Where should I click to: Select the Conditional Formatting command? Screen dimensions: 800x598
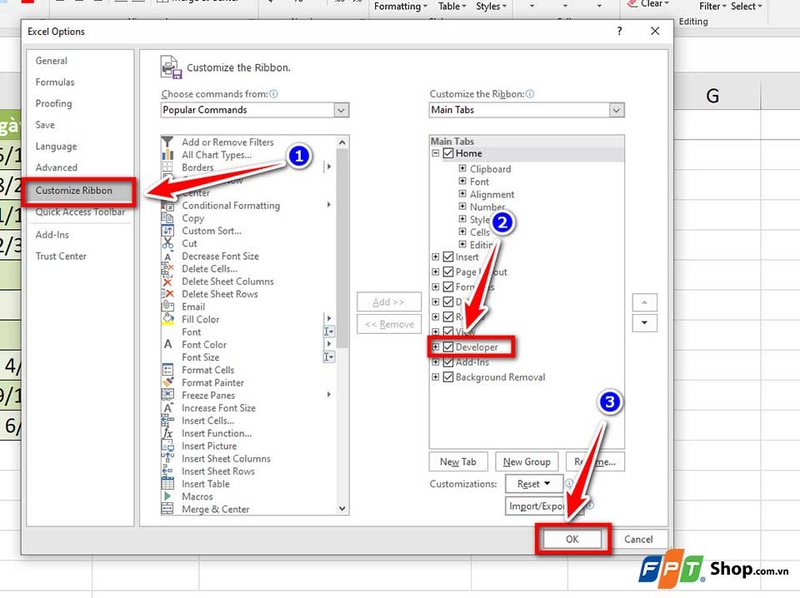[x=232, y=205]
